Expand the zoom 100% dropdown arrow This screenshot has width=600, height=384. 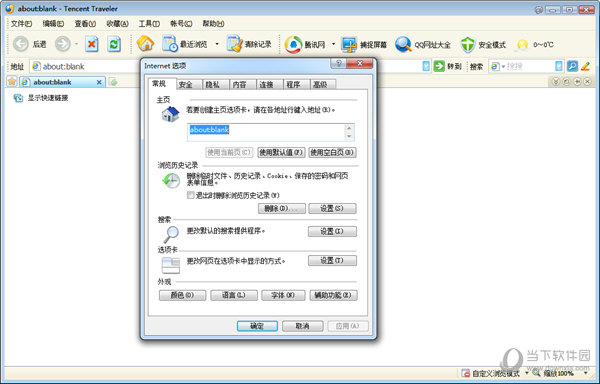coord(585,373)
